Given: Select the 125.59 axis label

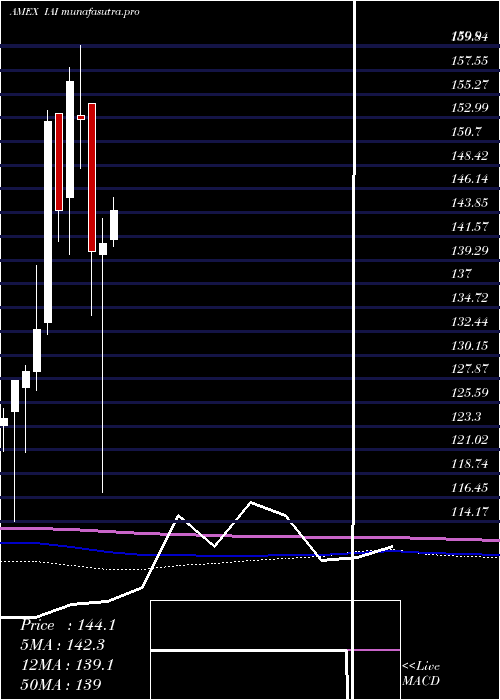Looking at the screenshot, I should click(x=469, y=393).
